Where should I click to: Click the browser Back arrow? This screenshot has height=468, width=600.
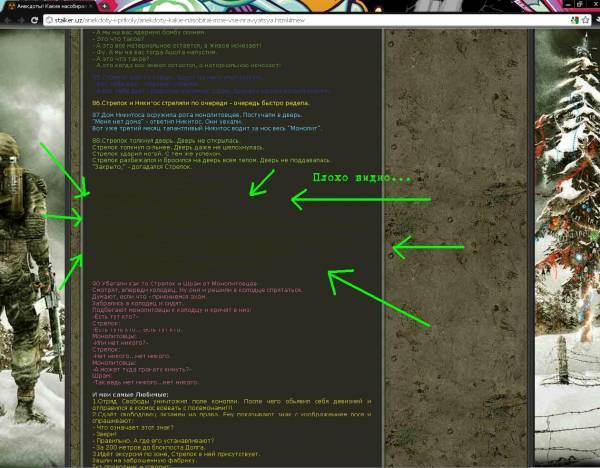(x=9, y=20)
